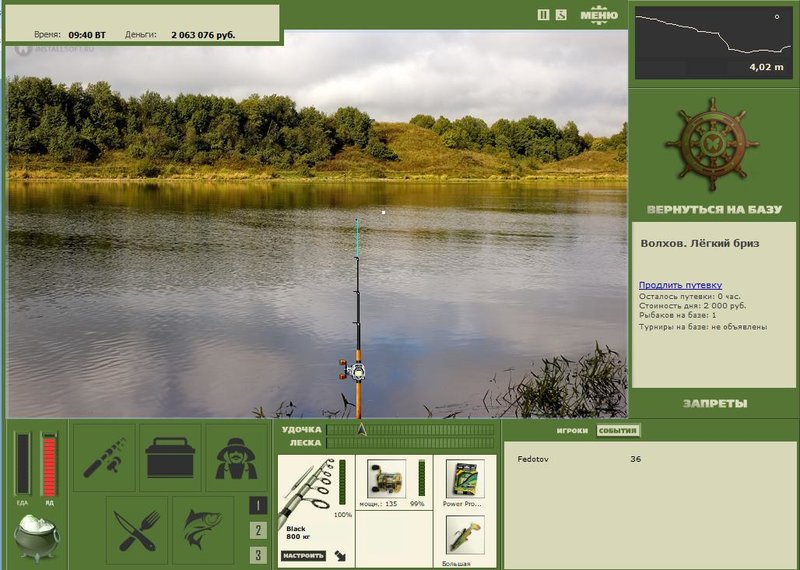
Task: Click the cooking pot with food icon
Action: pos(36,536)
